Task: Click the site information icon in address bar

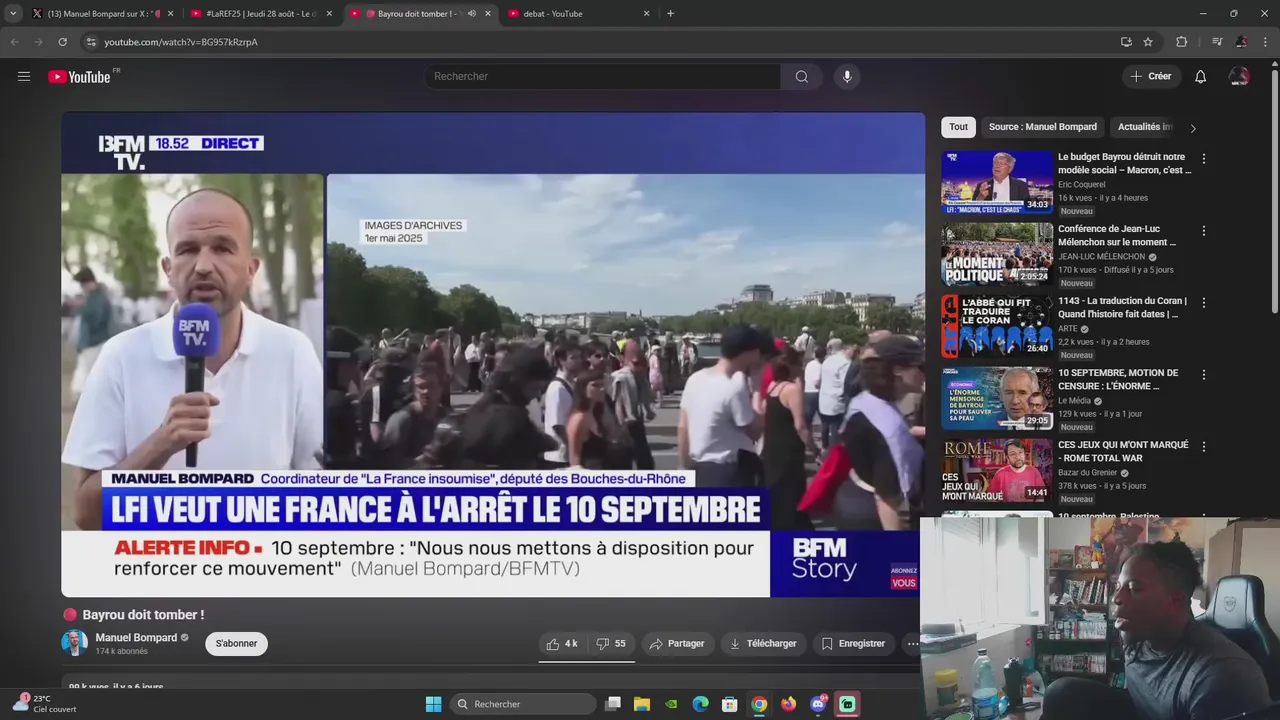Action: click(x=91, y=42)
